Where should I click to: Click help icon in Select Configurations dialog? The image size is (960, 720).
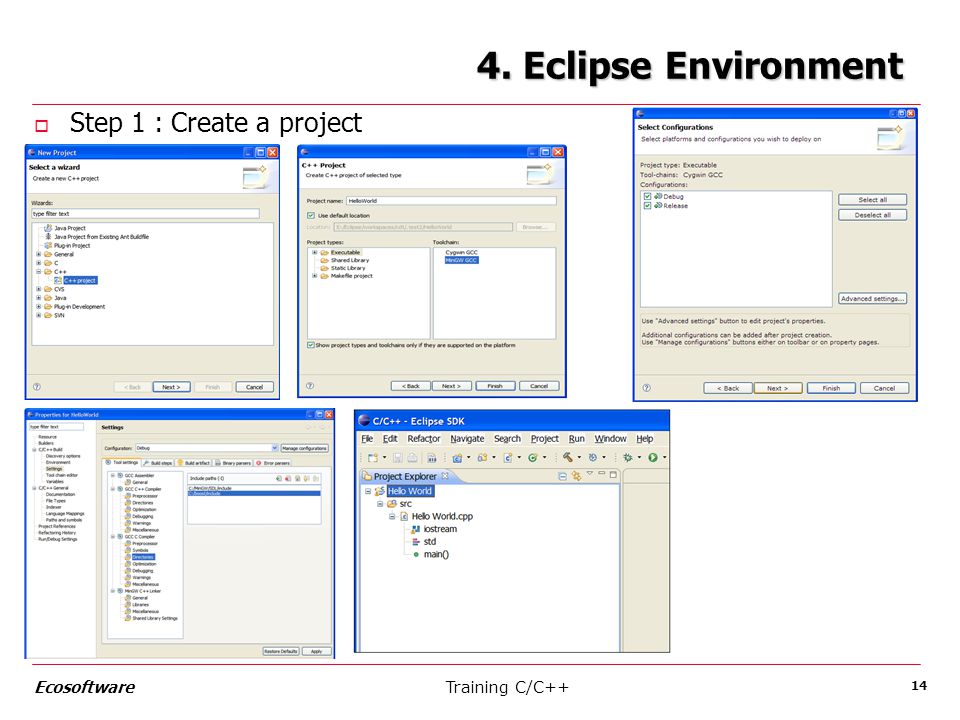(647, 388)
